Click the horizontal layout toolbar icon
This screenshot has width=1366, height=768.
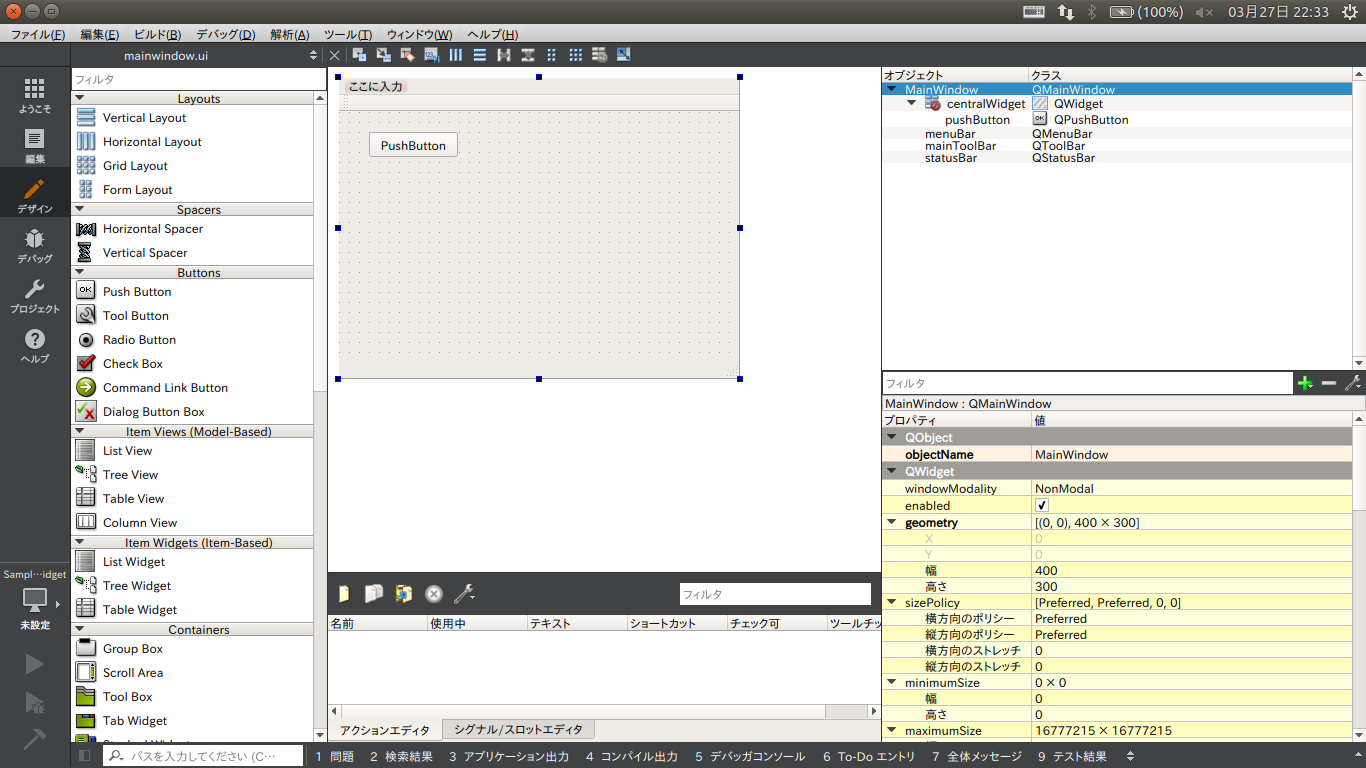pyautogui.click(x=456, y=55)
